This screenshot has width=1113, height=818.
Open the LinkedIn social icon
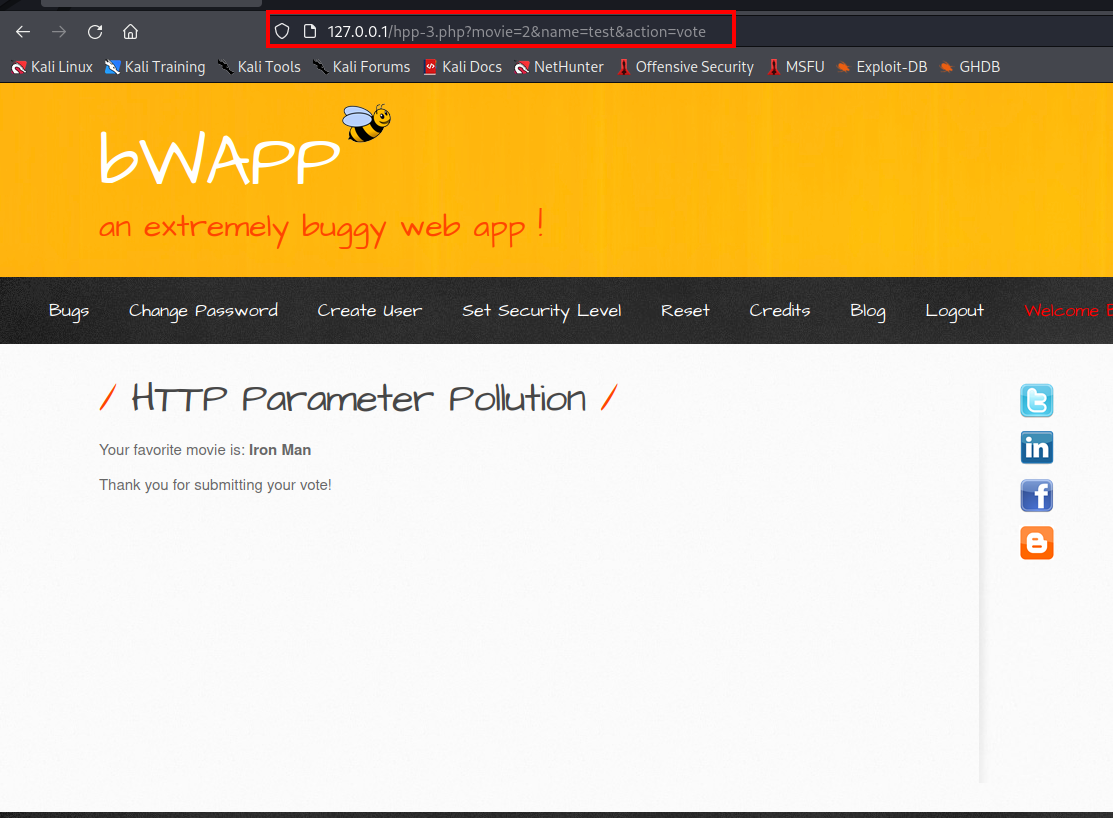pos(1036,448)
